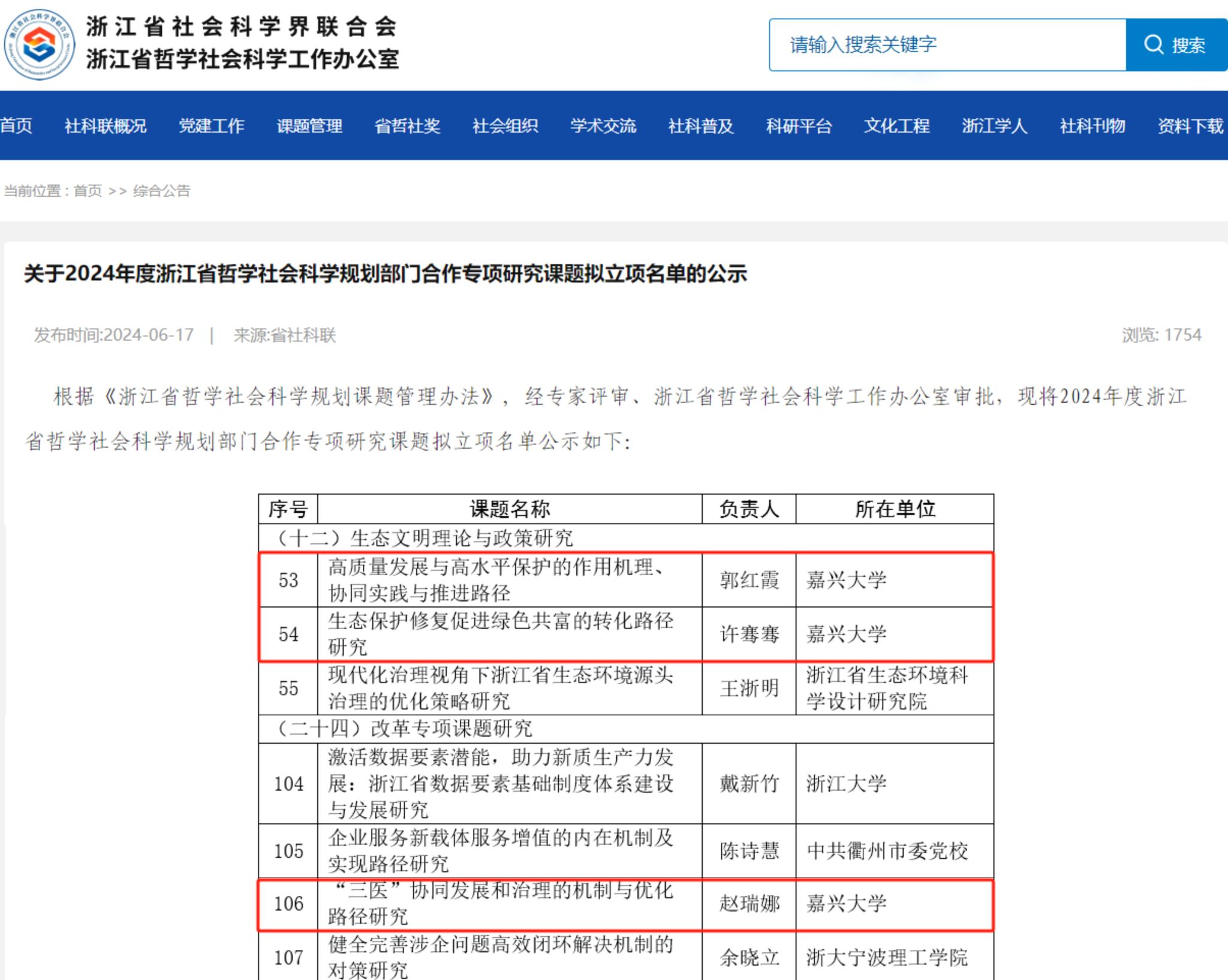The width and height of the screenshot is (1228, 980).
Task: Click the magnifier search icon
Action: [x=1153, y=45]
